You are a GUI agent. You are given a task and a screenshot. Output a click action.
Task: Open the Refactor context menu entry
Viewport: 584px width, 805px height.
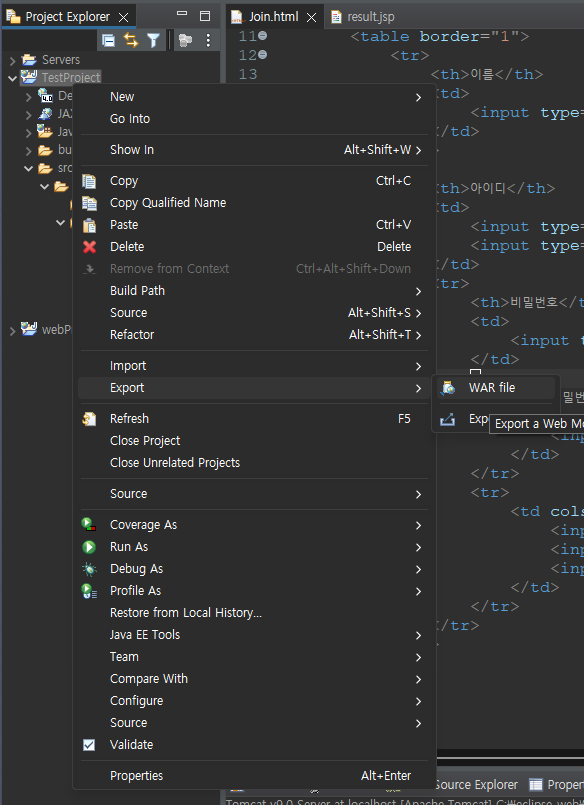(x=136, y=334)
